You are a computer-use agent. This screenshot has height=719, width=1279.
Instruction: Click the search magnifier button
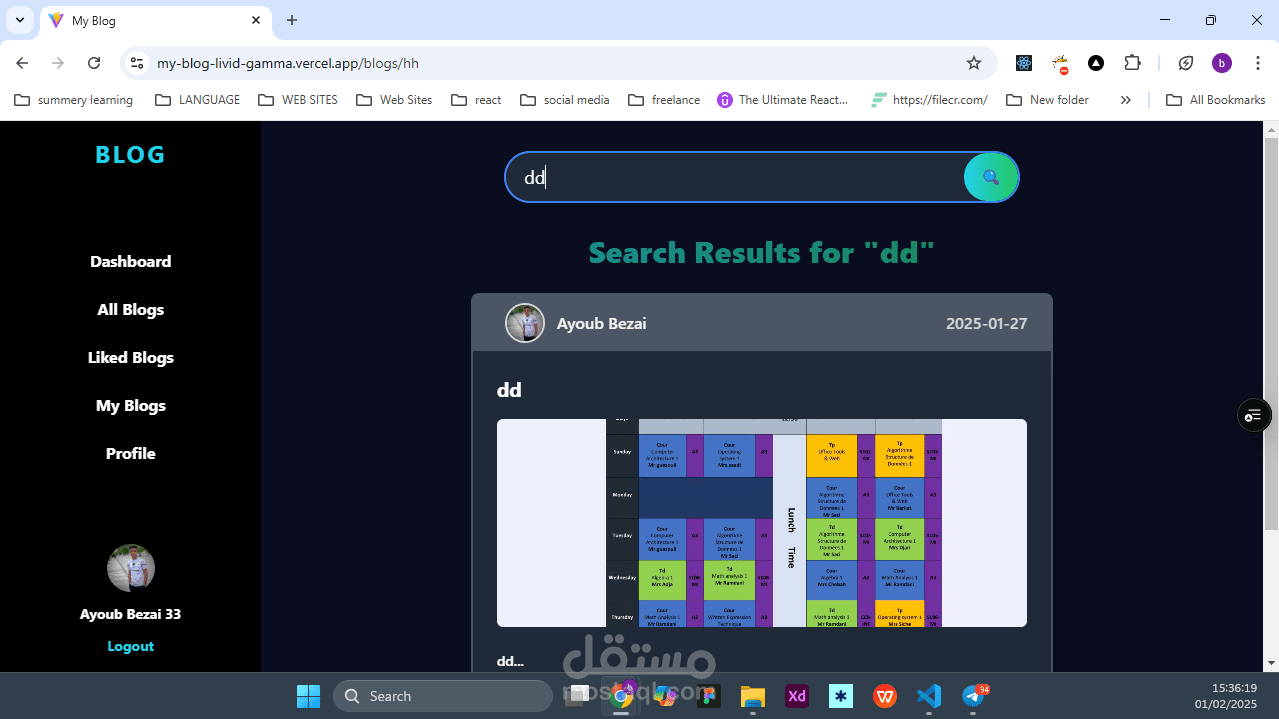(990, 177)
